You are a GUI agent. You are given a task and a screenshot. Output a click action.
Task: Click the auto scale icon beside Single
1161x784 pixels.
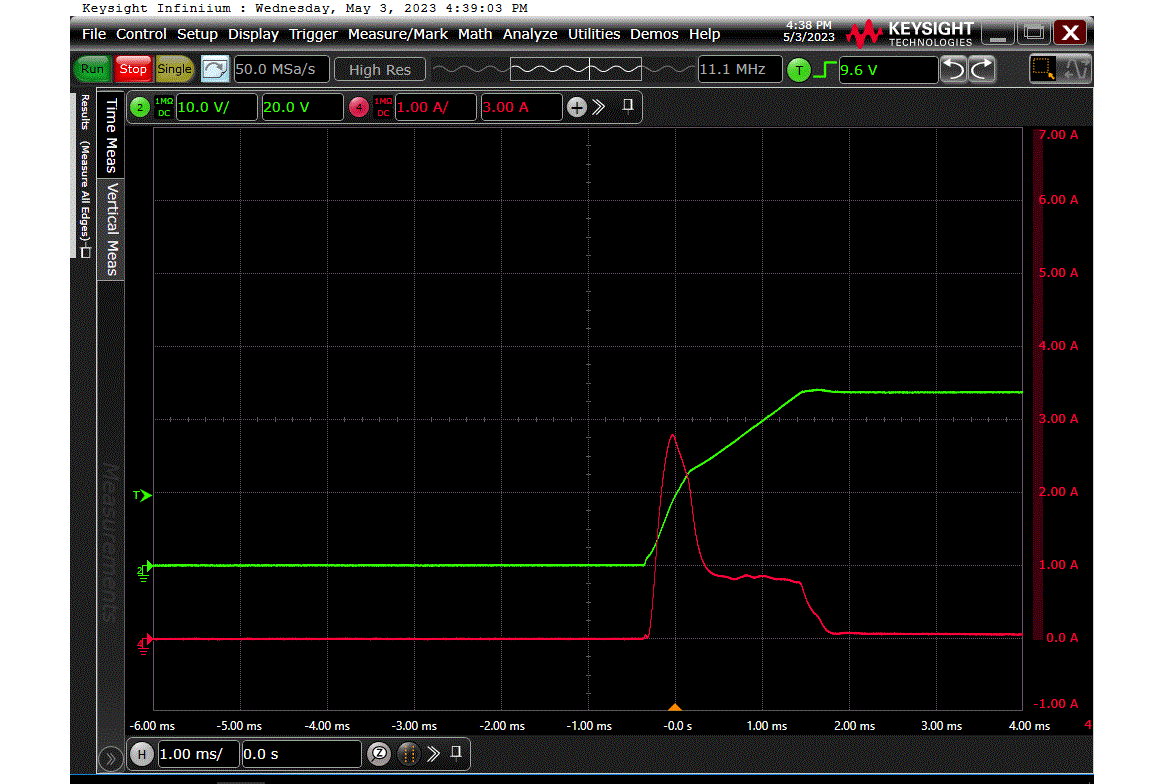[x=214, y=69]
